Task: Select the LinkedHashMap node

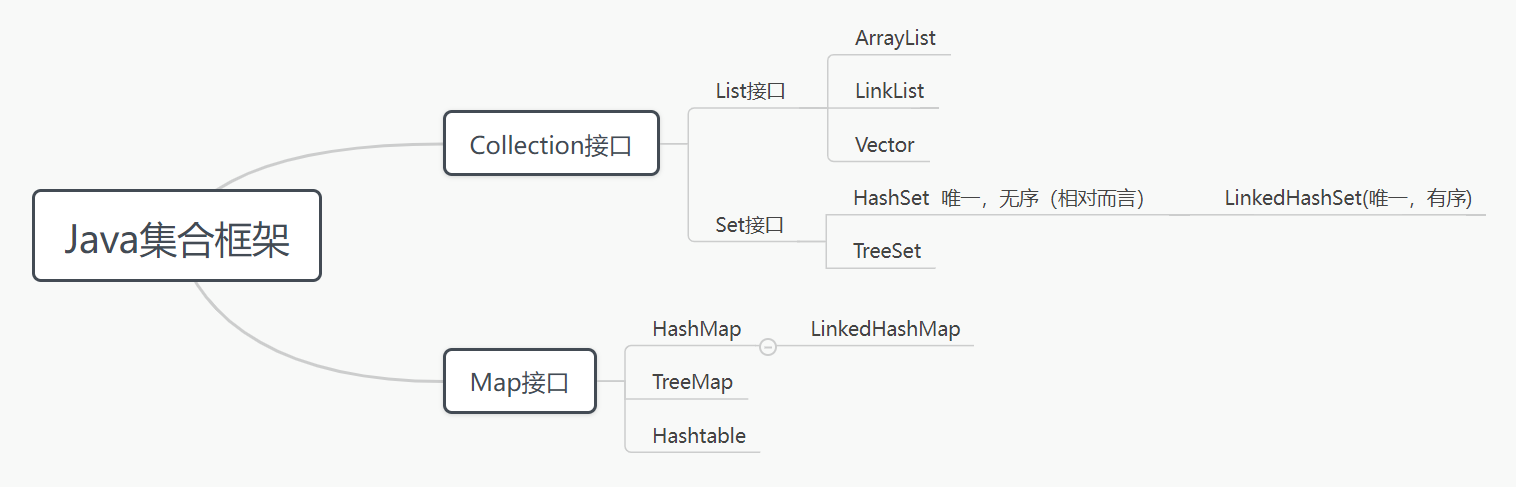Action: point(885,329)
